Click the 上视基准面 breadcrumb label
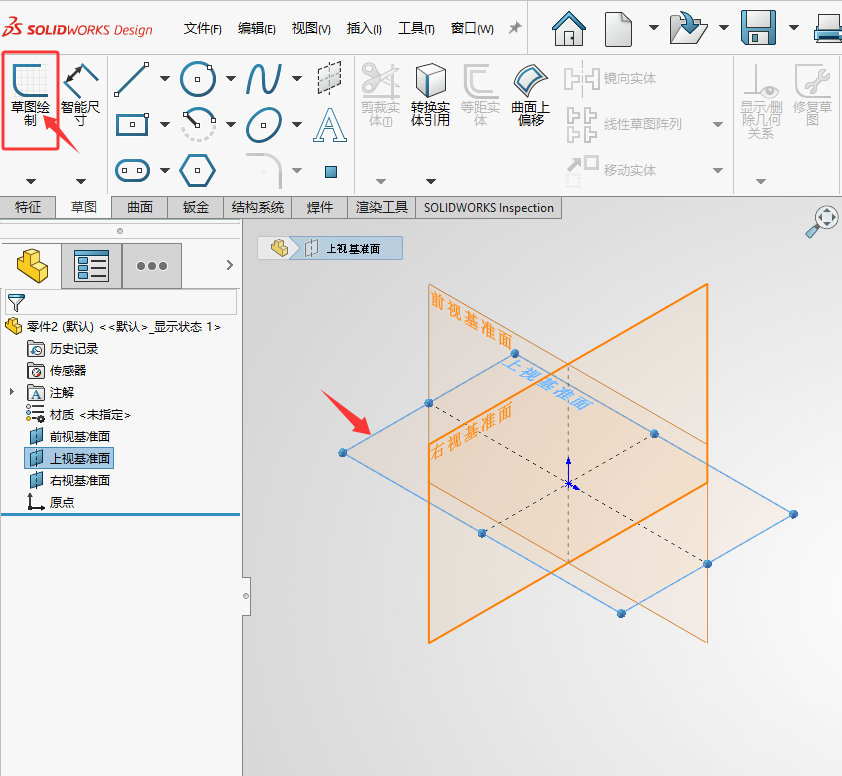Image resolution: width=842 pixels, height=776 pixels. click(x=353, y=249)
